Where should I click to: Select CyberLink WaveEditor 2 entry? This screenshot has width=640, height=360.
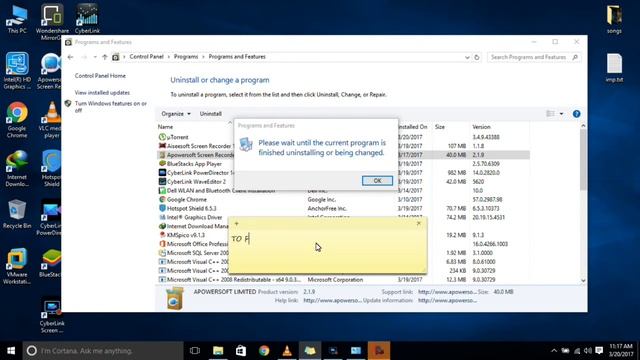point(196,182)
